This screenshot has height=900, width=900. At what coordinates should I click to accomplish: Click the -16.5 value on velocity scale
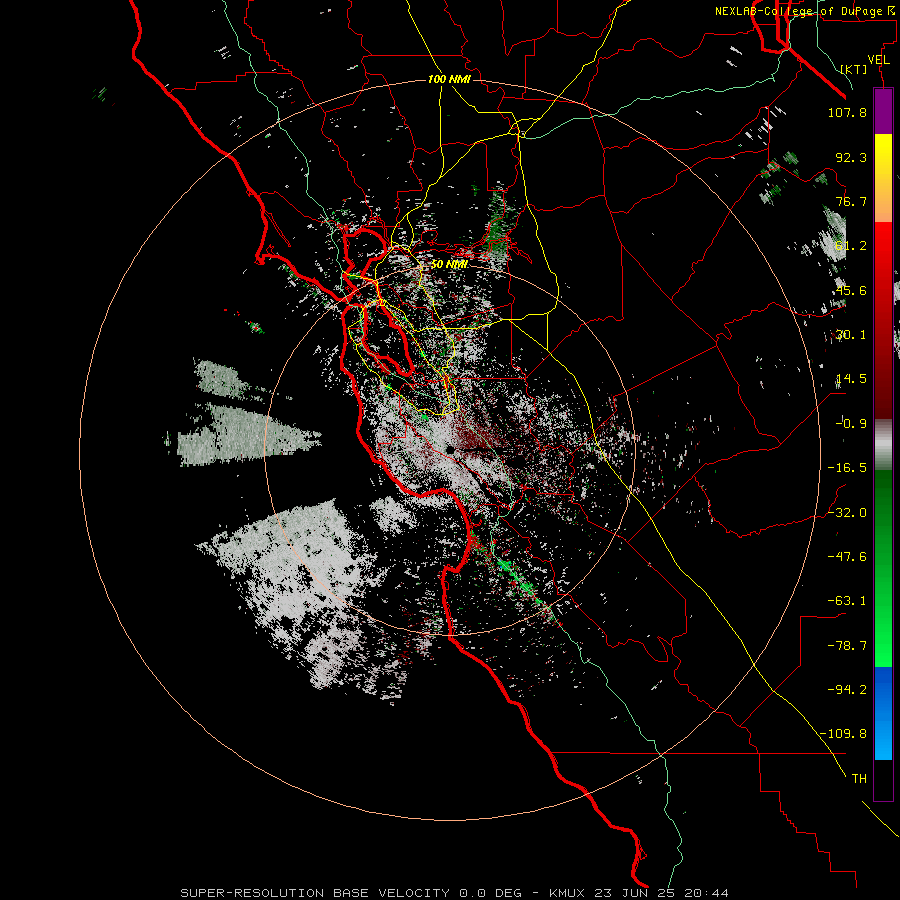847,468
